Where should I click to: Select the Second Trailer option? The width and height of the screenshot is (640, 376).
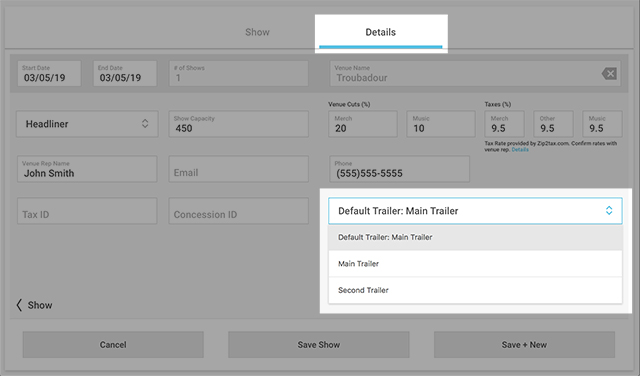point(475,290)
